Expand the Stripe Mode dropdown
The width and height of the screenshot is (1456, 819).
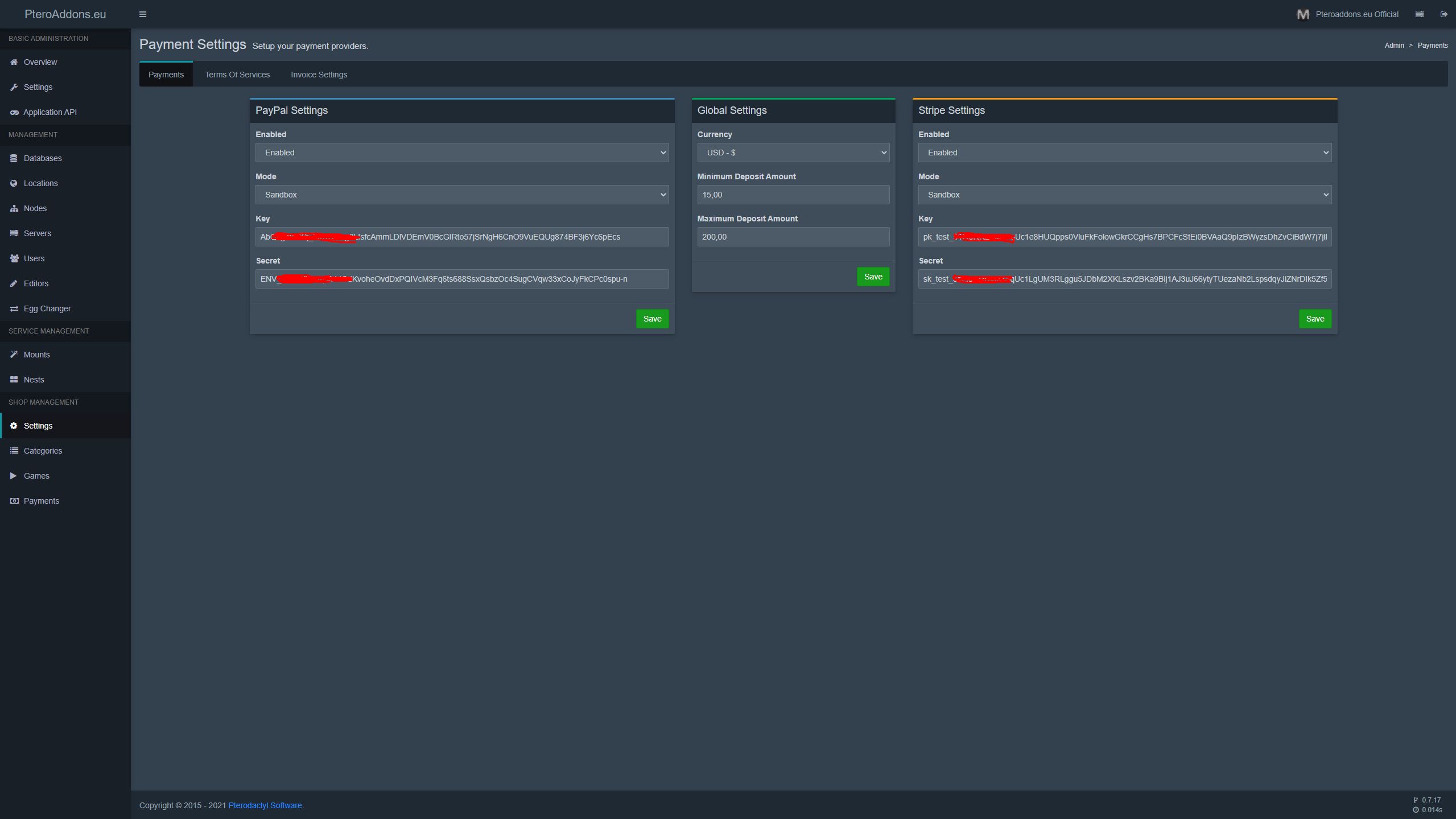(1124, 195)
